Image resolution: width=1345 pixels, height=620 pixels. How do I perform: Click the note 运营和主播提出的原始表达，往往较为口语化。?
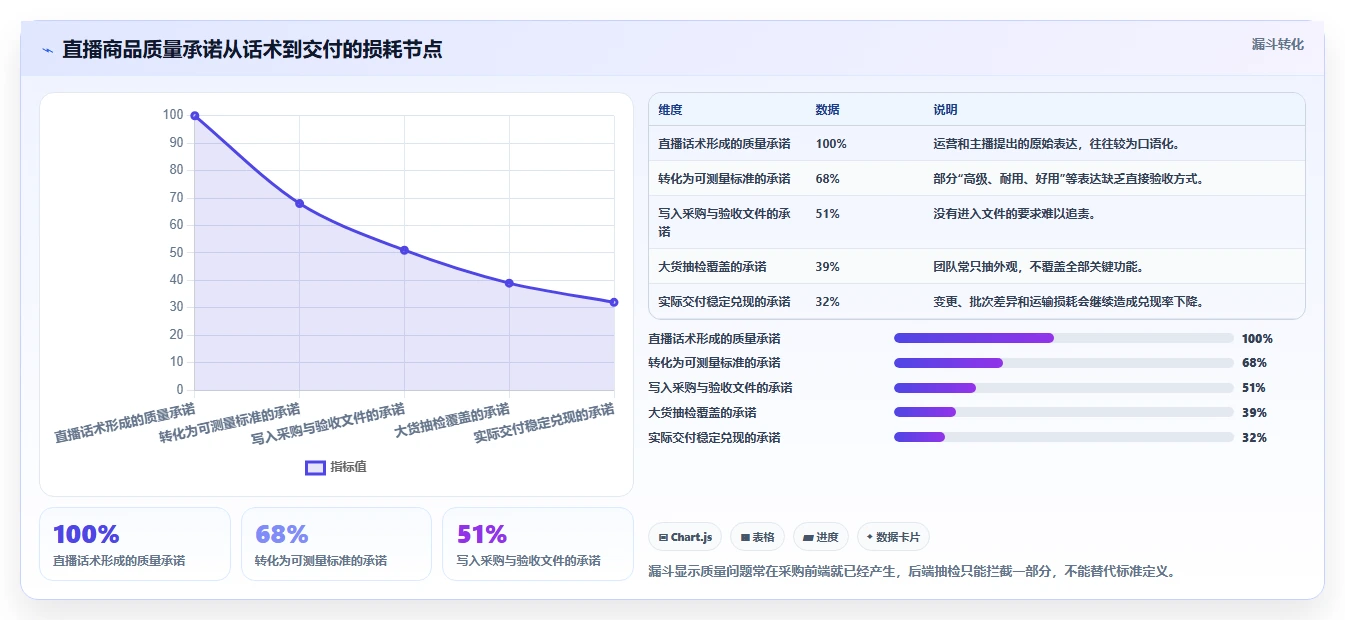1058,144
